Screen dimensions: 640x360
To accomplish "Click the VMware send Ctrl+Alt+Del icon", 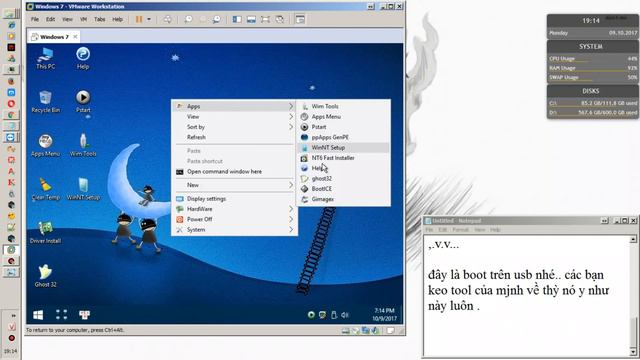I will coord(167,19).
